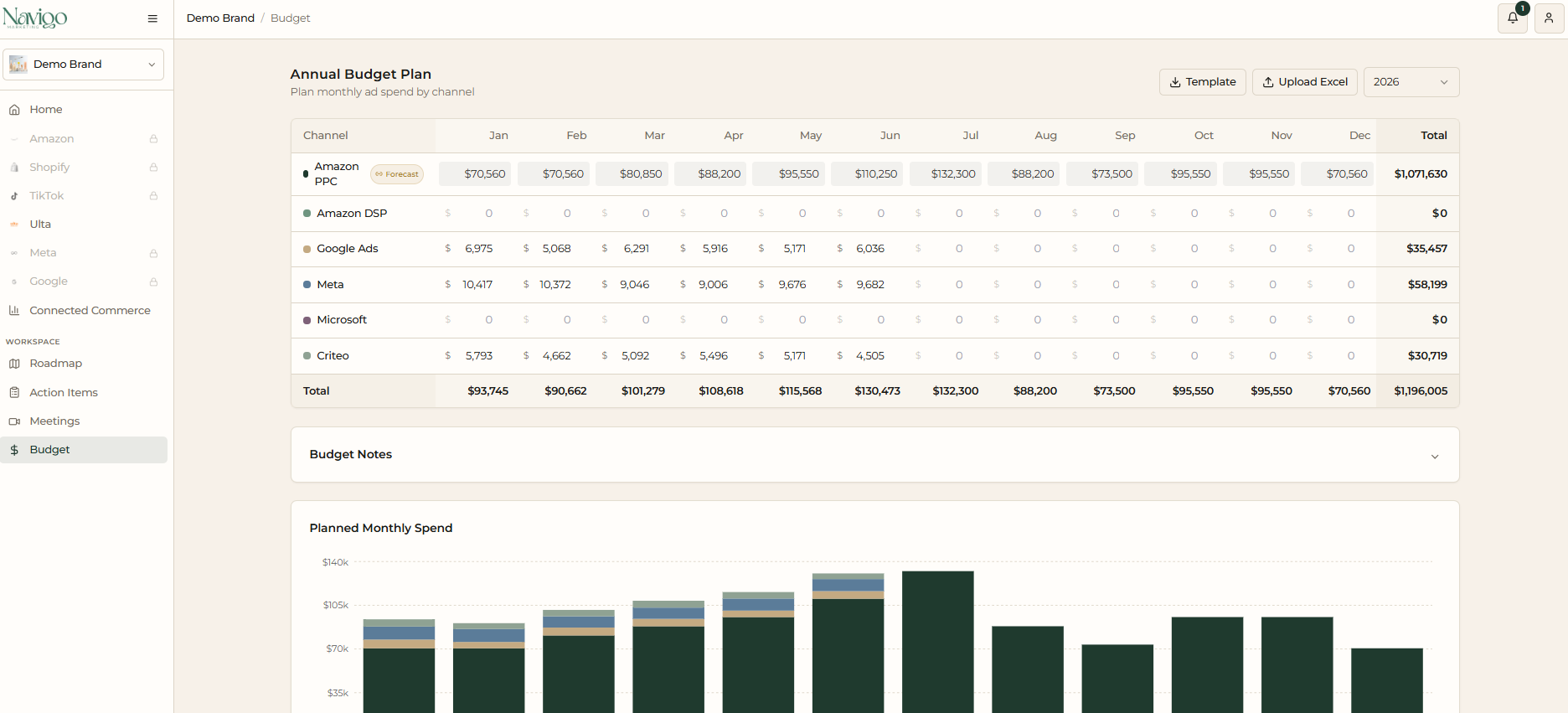Click the Upload Excel button

point(1305,82)
